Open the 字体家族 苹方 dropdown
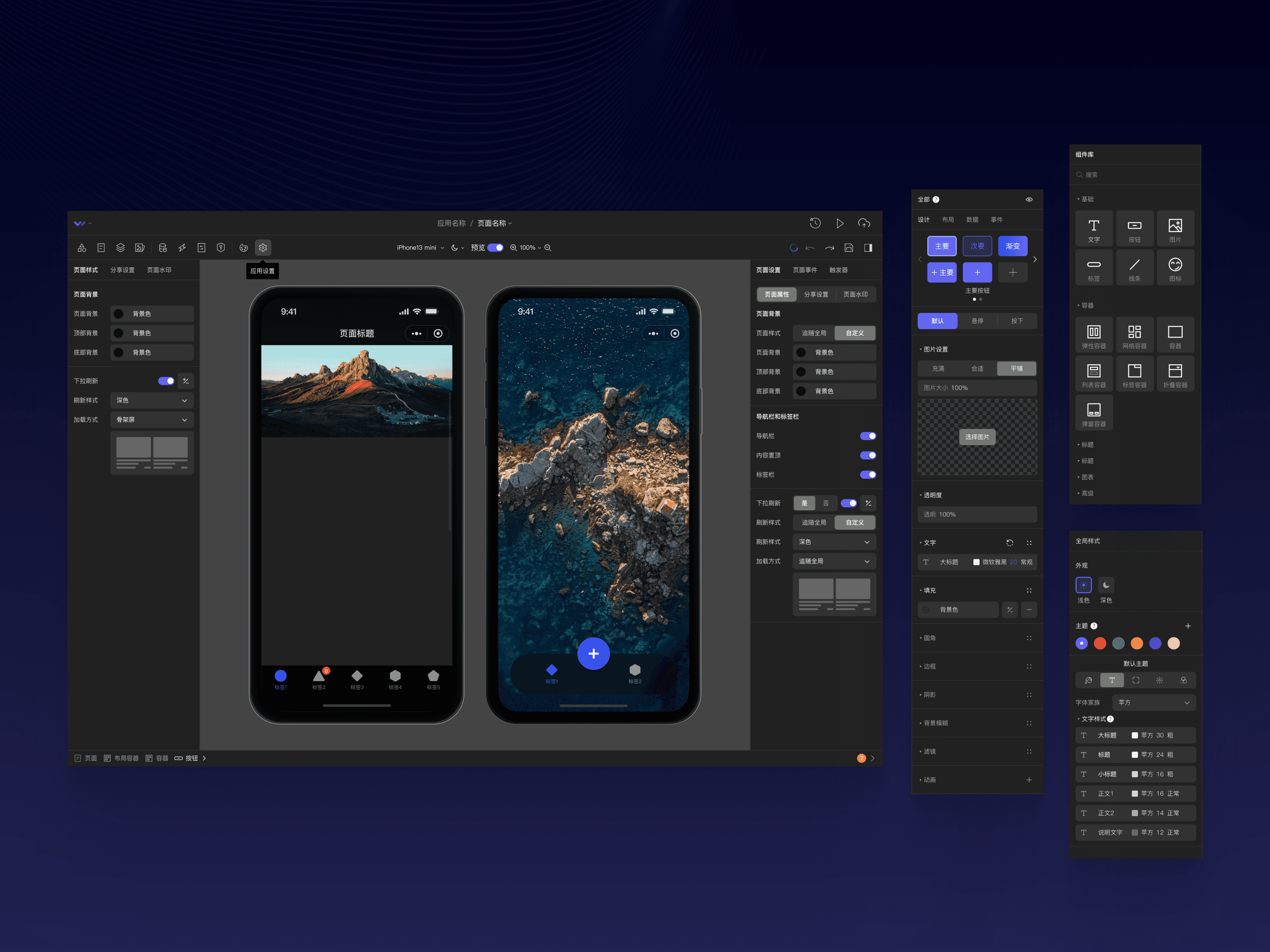Image resolution: width=1270 pixels, height=952 pixels. click(1154, 703)
